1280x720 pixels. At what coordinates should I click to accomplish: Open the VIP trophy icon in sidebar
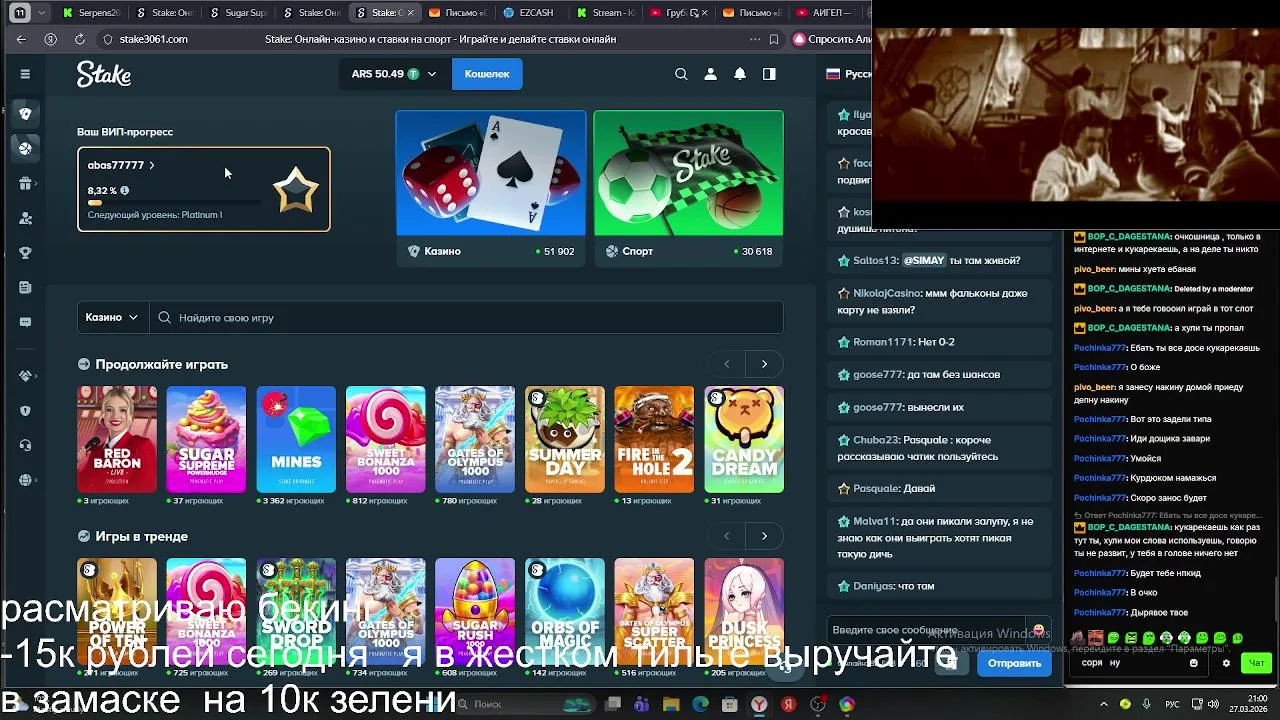click(x=25, y=253)
